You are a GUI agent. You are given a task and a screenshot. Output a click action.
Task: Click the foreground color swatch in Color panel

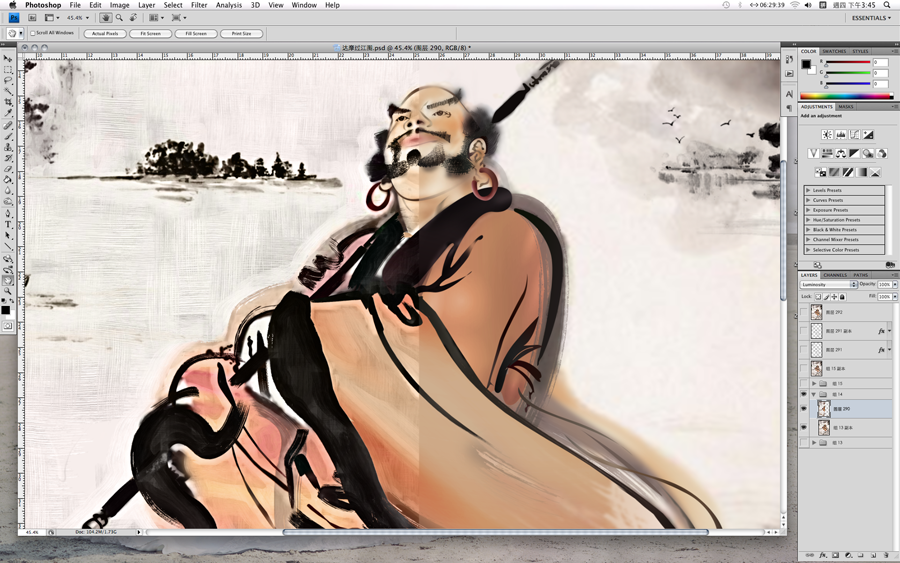click(806, 64)
